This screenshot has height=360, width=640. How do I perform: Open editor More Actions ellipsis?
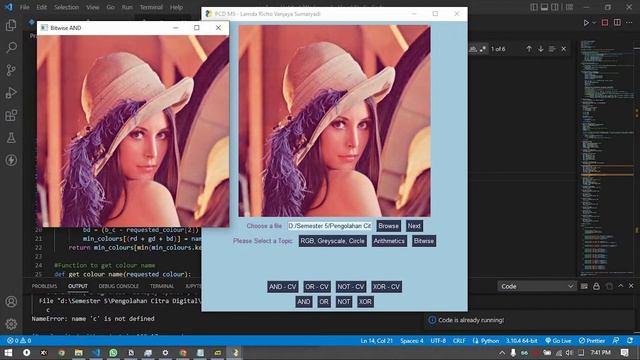630,23
